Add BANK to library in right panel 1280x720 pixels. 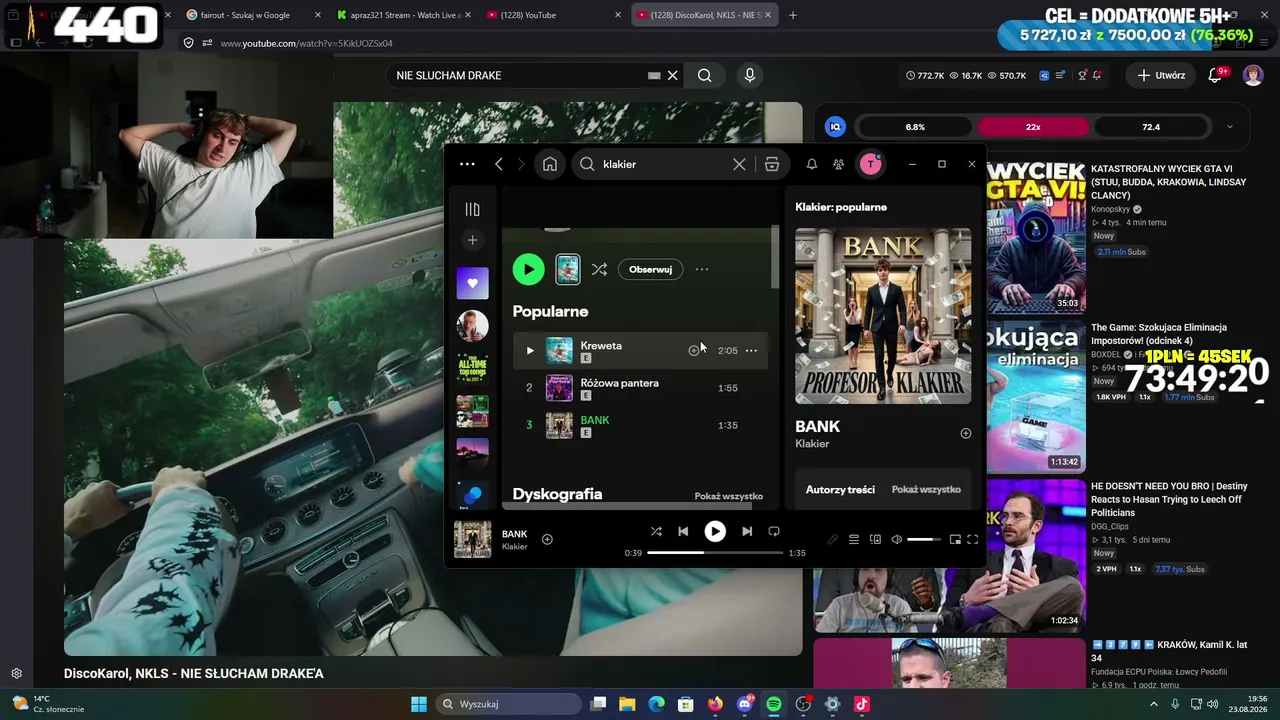966,434
